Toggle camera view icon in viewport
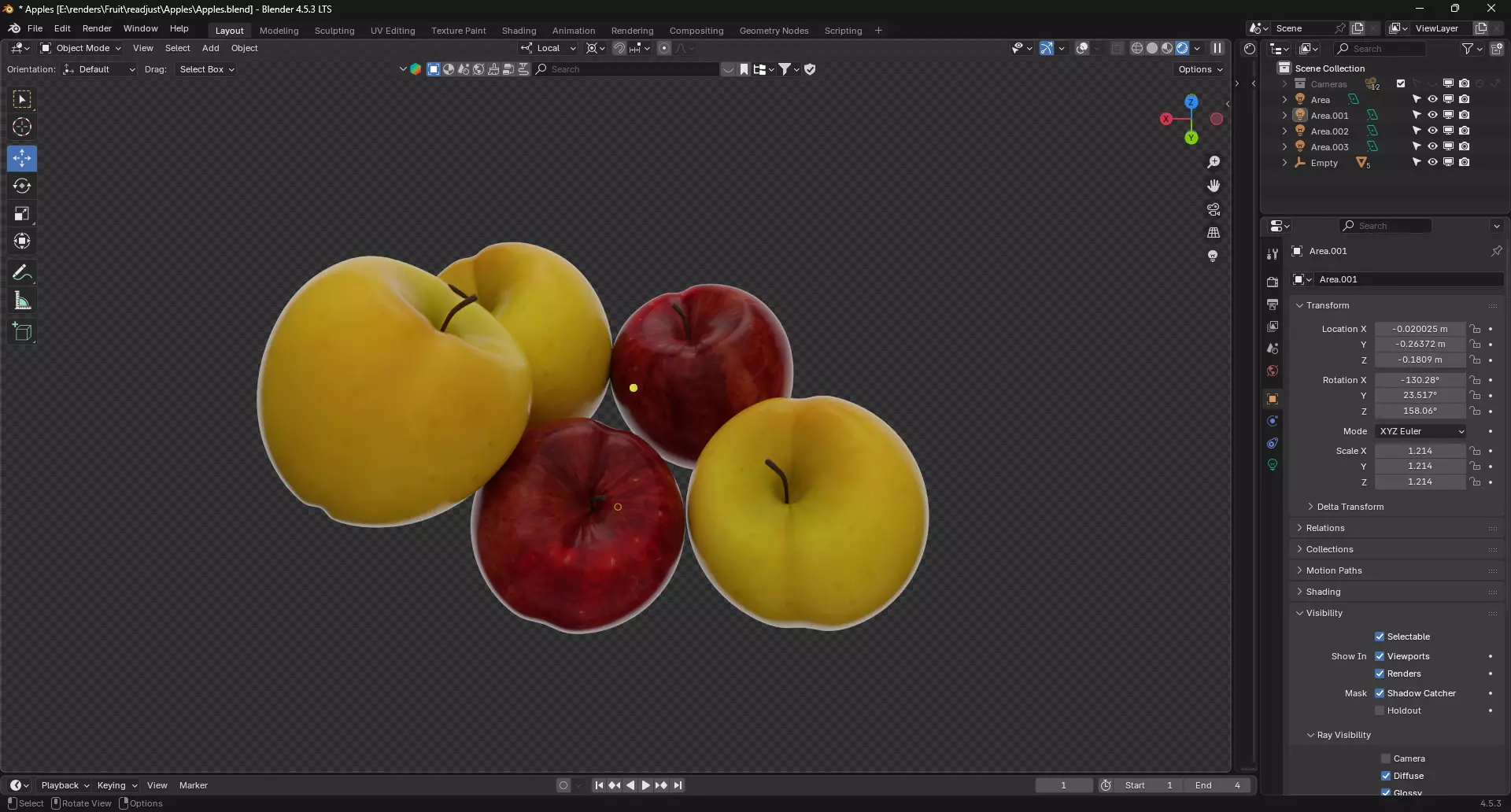The image size is (1511, 812). pos(1214,209)
